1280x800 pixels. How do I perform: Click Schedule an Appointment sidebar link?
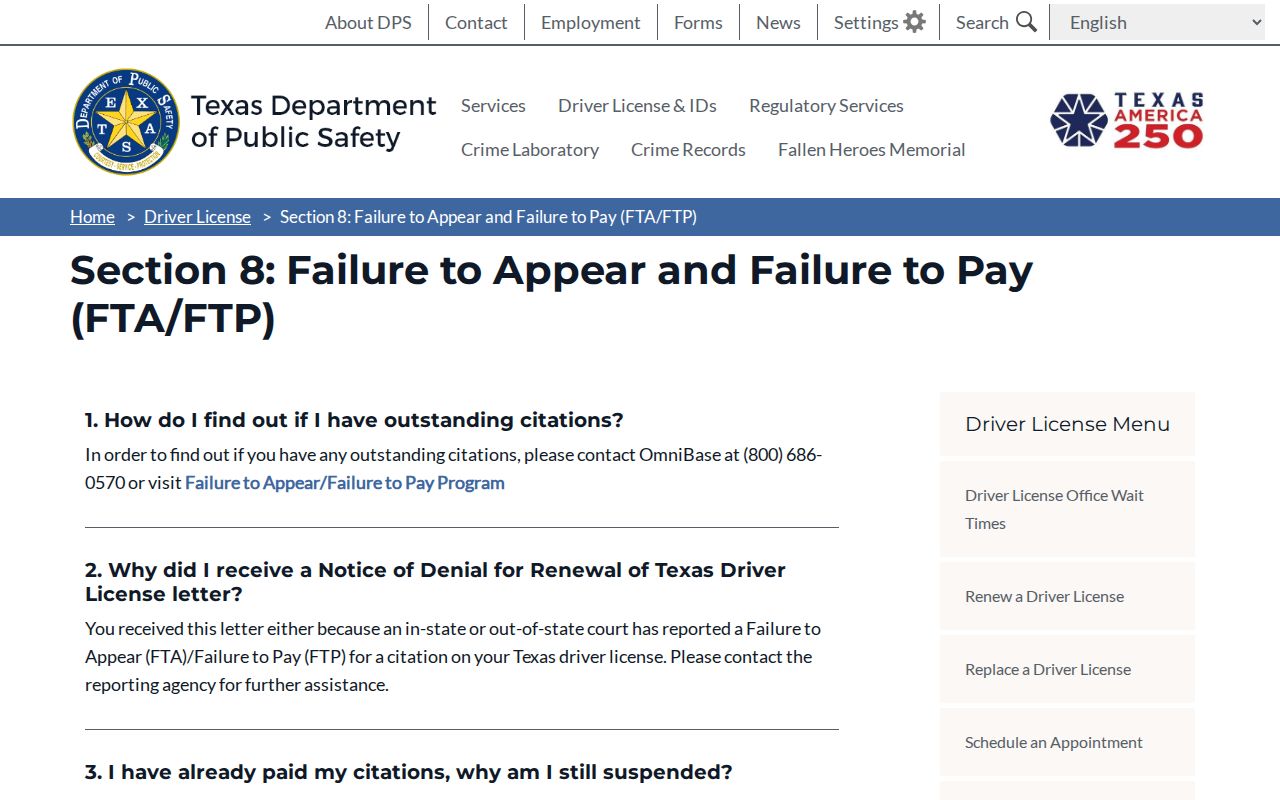[1067, 742]
